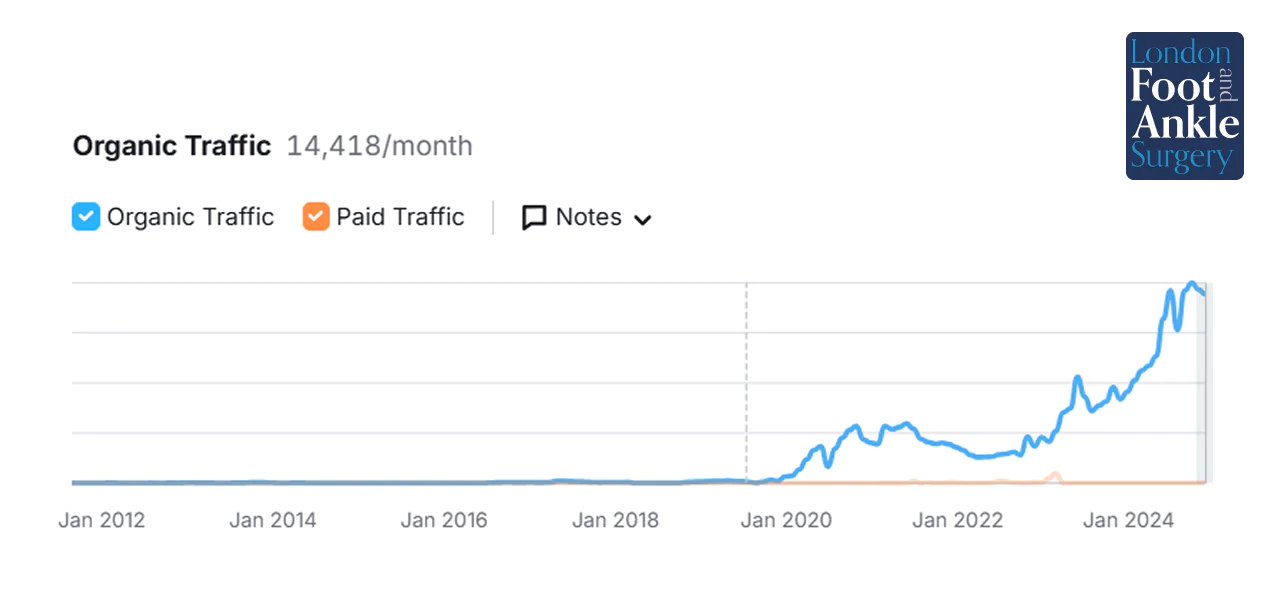Click the Jan 2022 axis label

pyautogui.click(x=958, y=520)
